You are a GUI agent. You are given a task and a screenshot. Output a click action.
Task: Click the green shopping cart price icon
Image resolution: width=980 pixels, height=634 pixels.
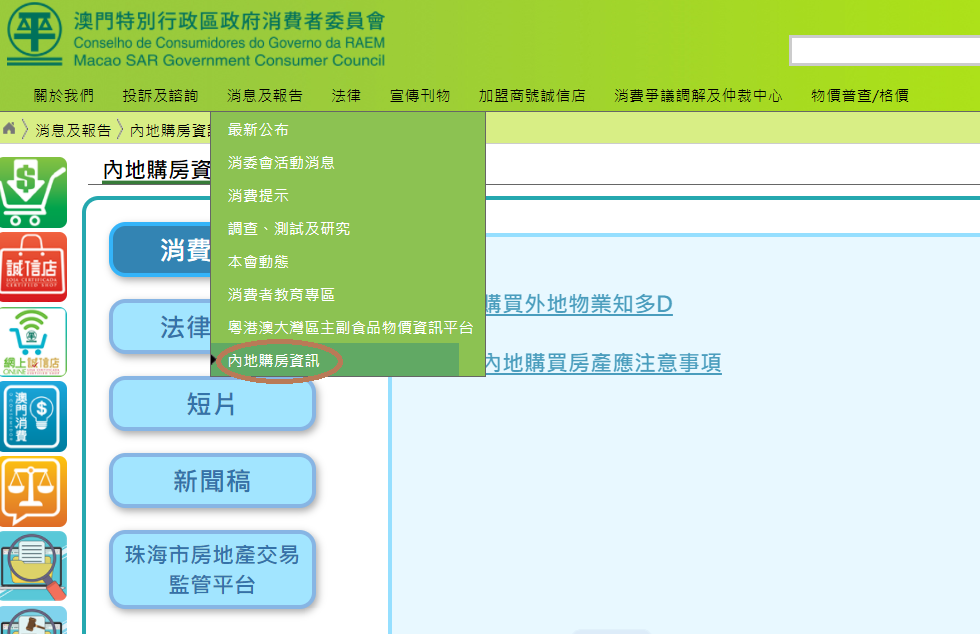coord(34,192)
